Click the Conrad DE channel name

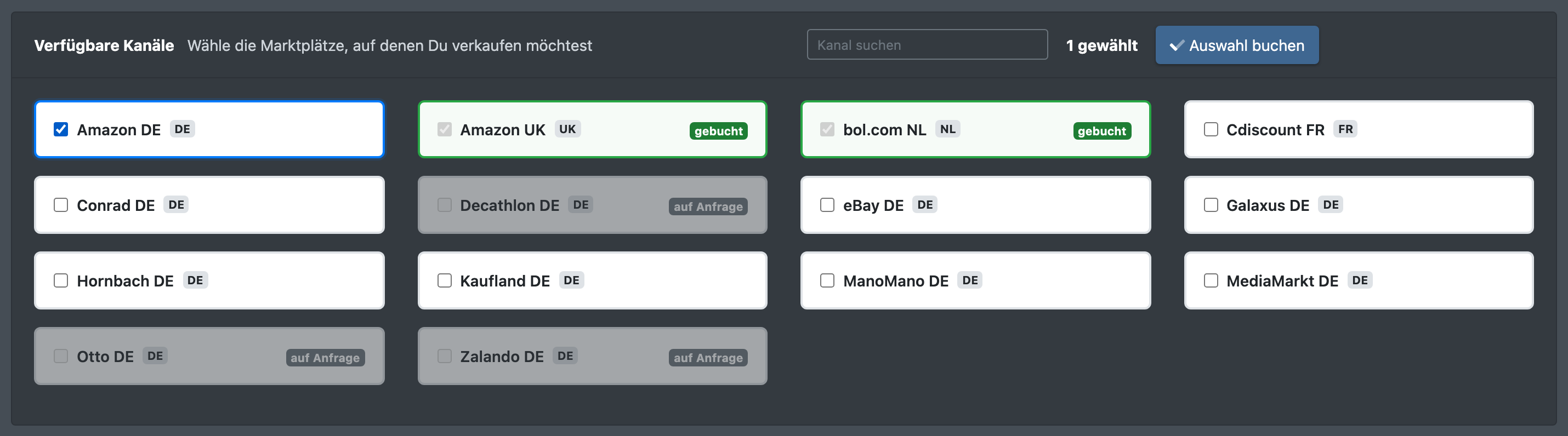tap(116, 205)
